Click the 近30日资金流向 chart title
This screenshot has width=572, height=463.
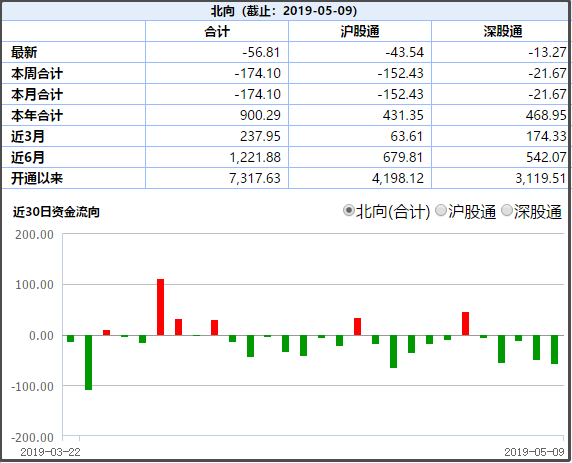pyautogui.click(x=56, y=212)
